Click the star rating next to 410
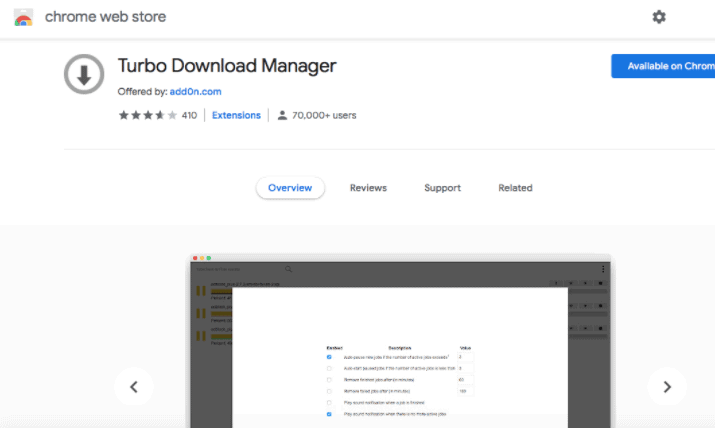The image size is (715, 428). click(x=147, y=115)
